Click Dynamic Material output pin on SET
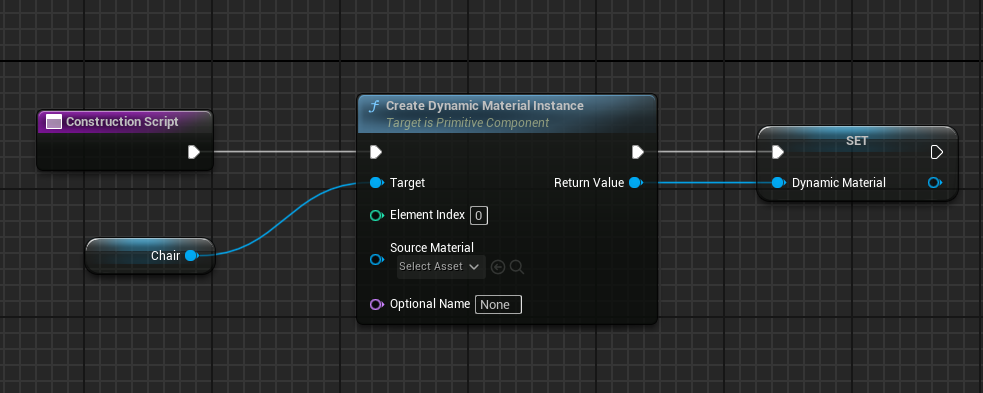The image size is (983, 393). (x=935, y=182)
